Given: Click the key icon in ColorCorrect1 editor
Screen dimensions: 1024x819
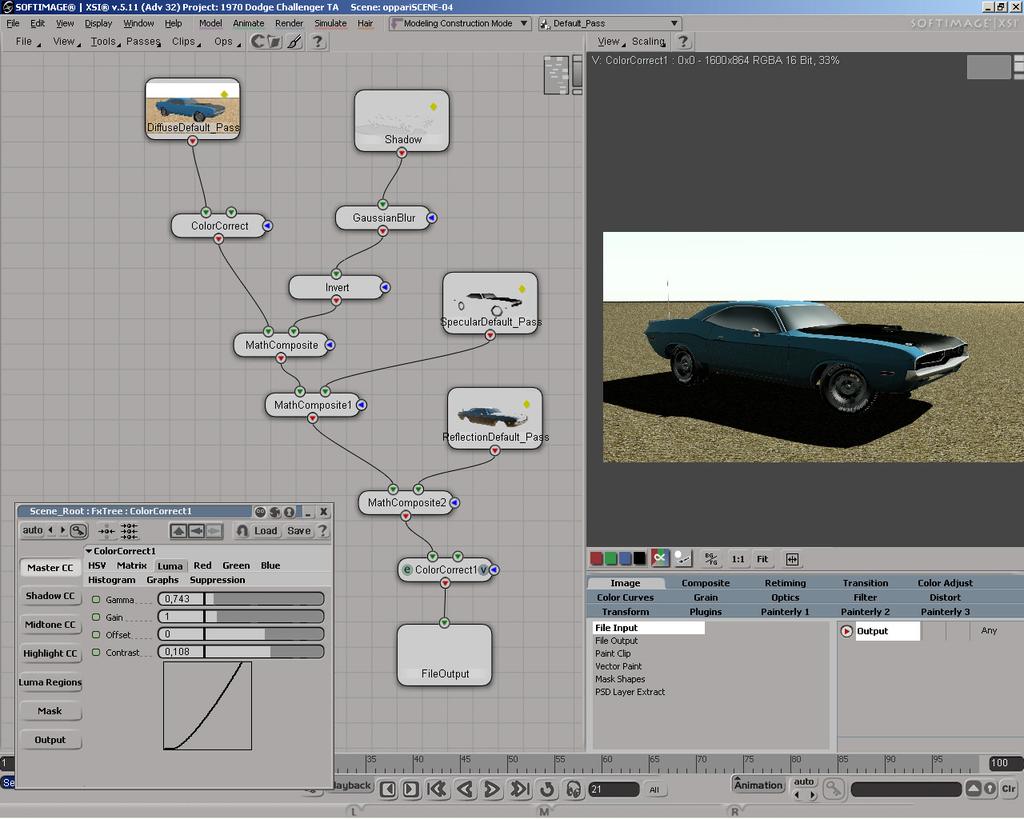Looking at the screenshot, I should point(78,530).
